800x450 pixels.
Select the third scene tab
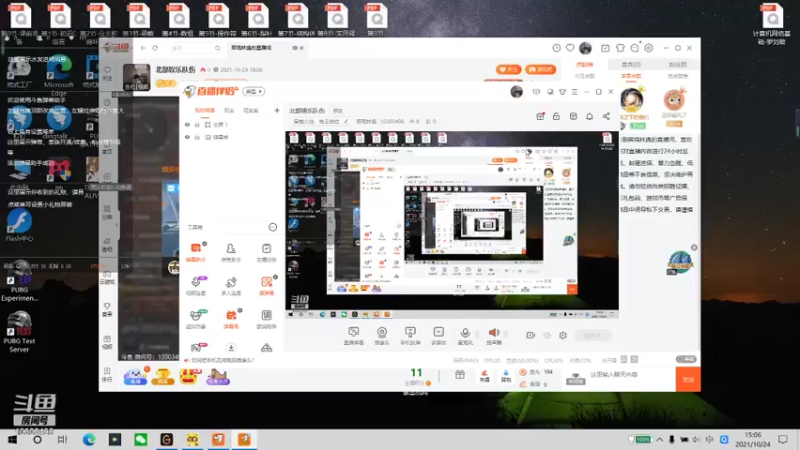[251, 110]
